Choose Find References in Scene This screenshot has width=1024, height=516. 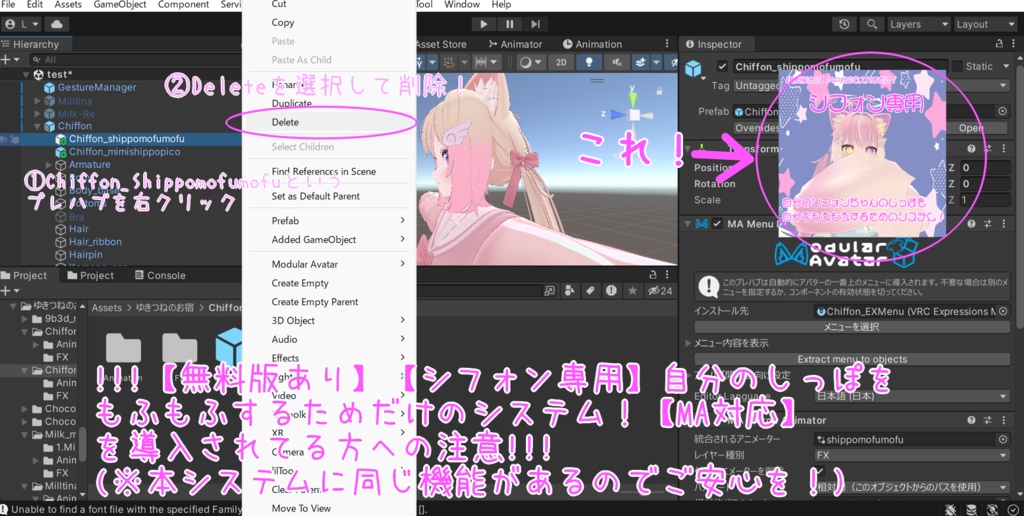[329, 171]
